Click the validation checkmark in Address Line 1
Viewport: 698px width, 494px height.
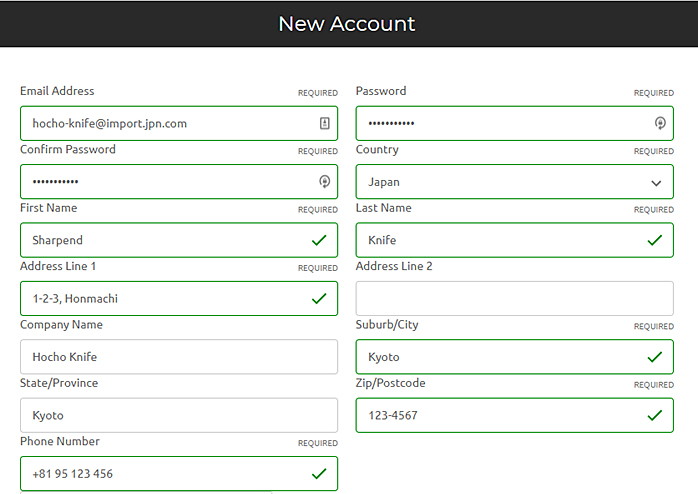click(x=319, y=299)
